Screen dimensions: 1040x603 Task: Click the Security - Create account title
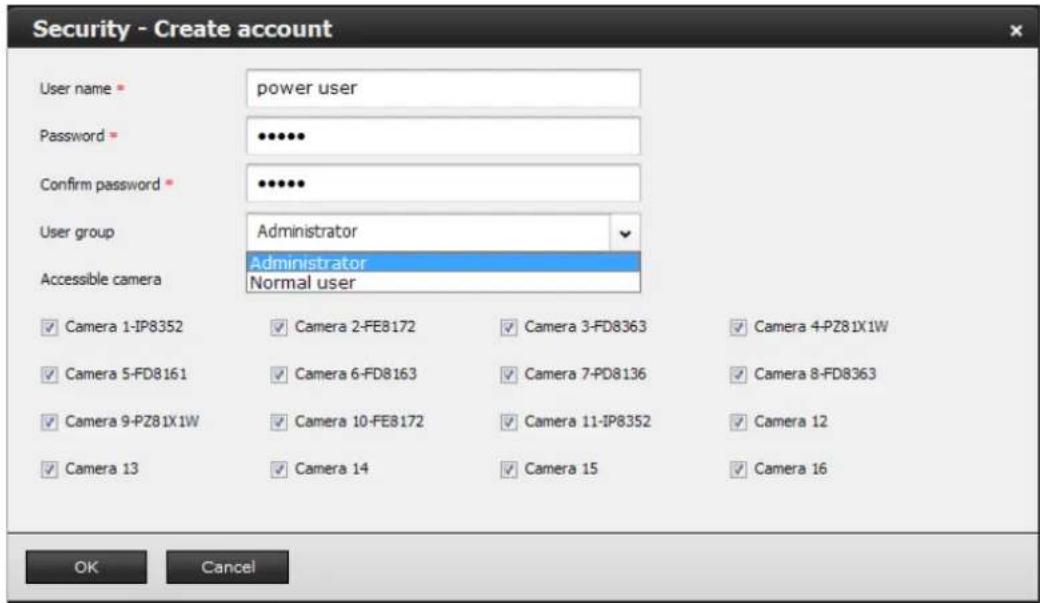pos(182,29)
